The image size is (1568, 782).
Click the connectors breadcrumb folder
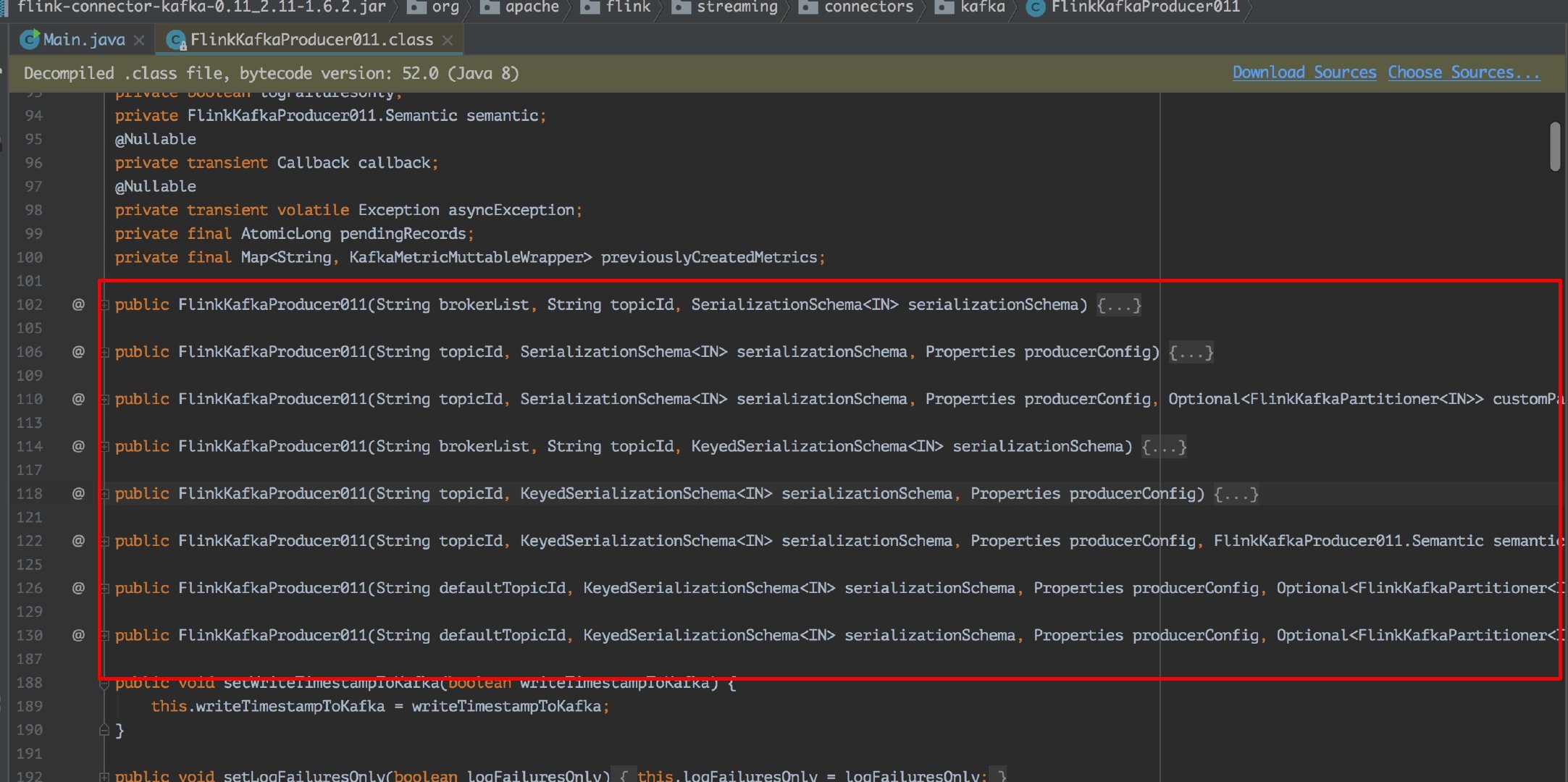pos(856,7)
